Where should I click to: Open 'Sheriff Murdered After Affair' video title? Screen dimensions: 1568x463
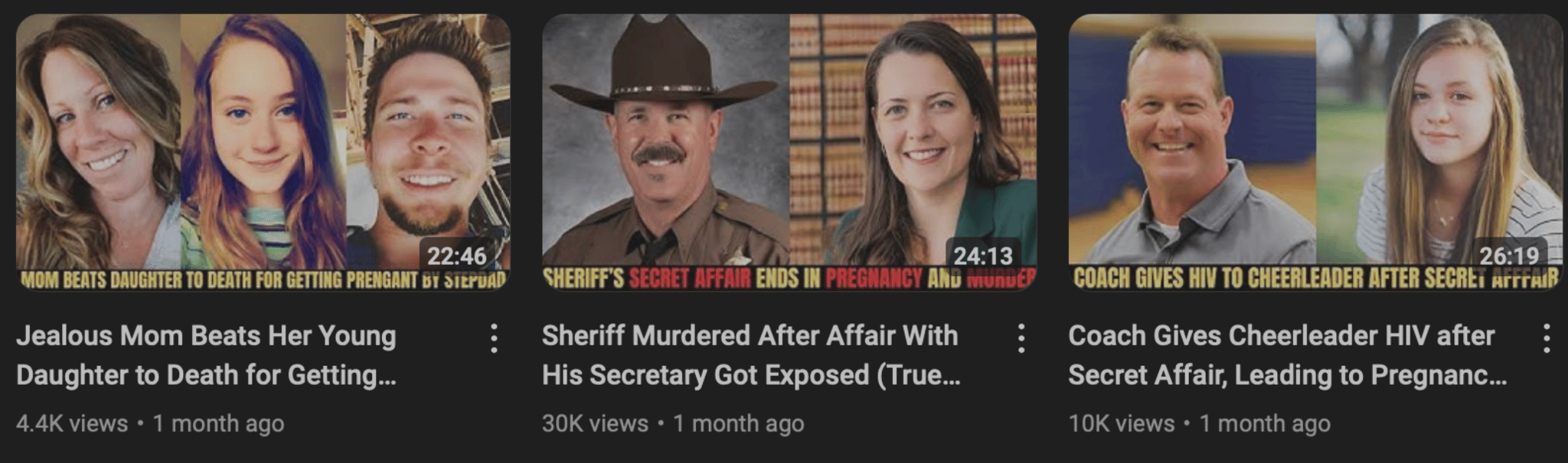[x=751, y=355]
